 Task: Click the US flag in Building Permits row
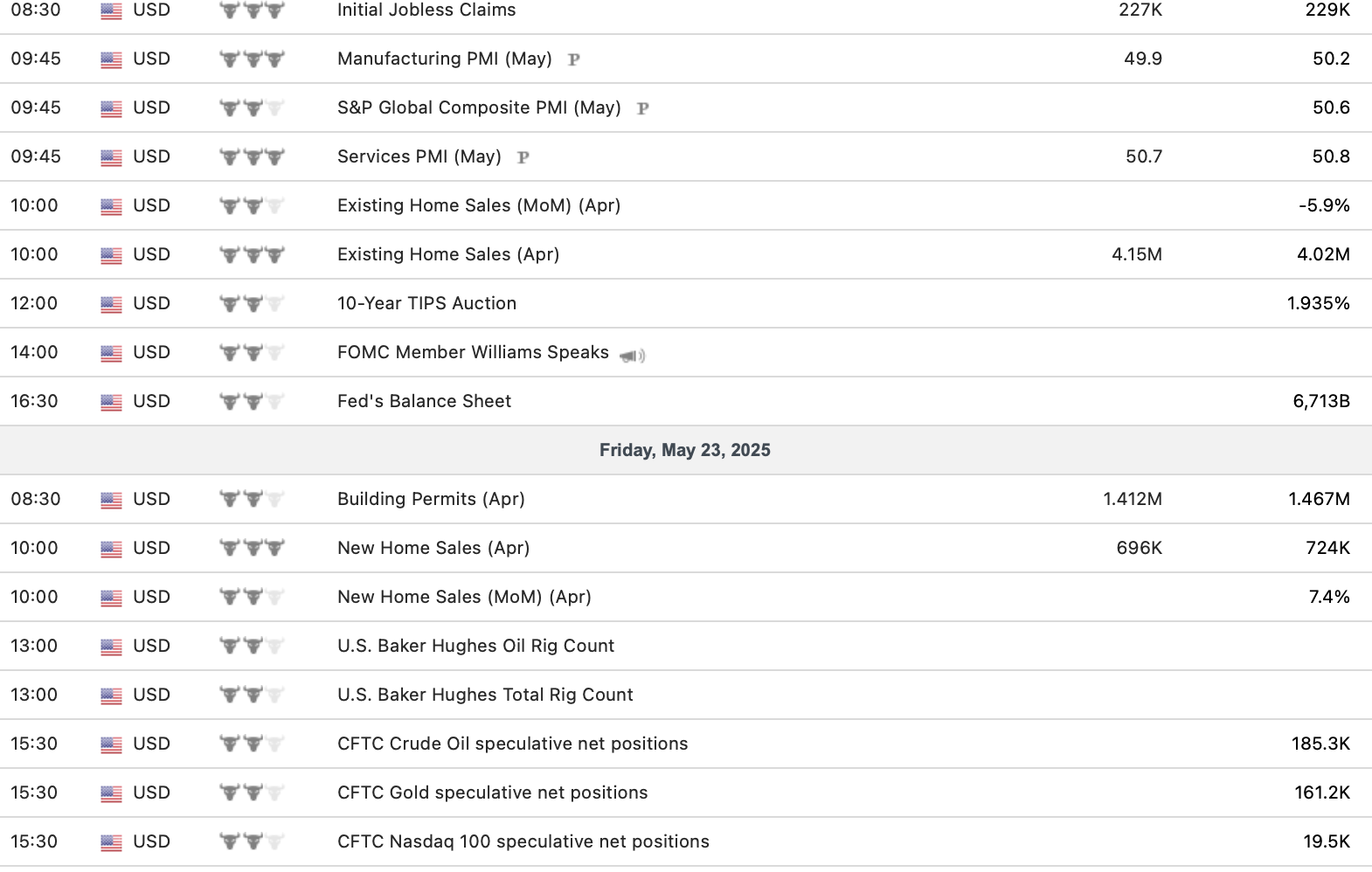click(x=111, y=500)
